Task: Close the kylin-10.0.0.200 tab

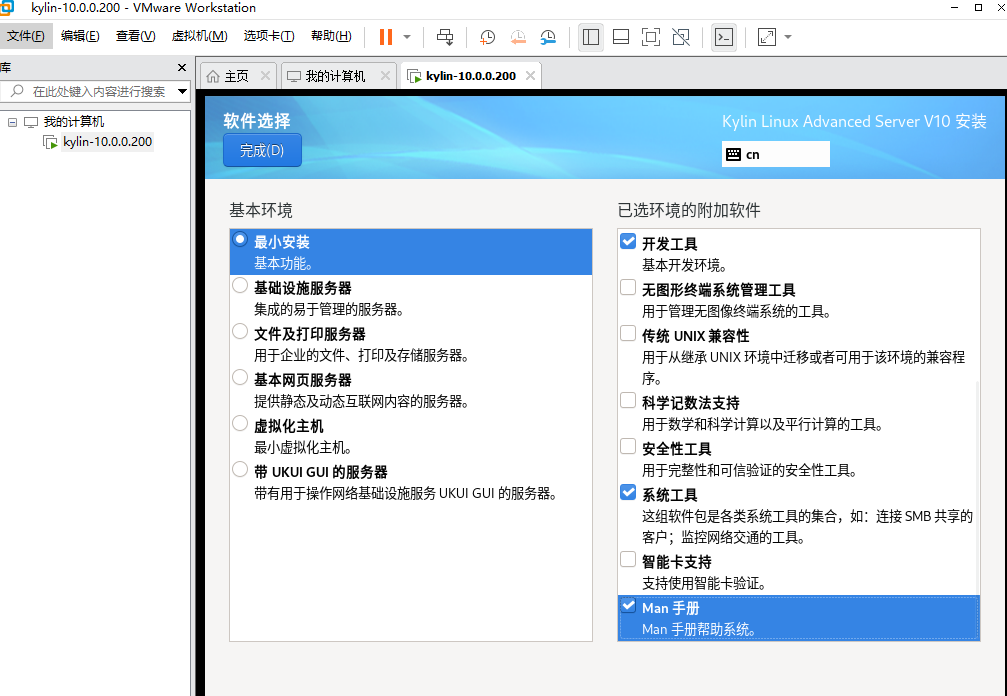Action: (530, 76)
